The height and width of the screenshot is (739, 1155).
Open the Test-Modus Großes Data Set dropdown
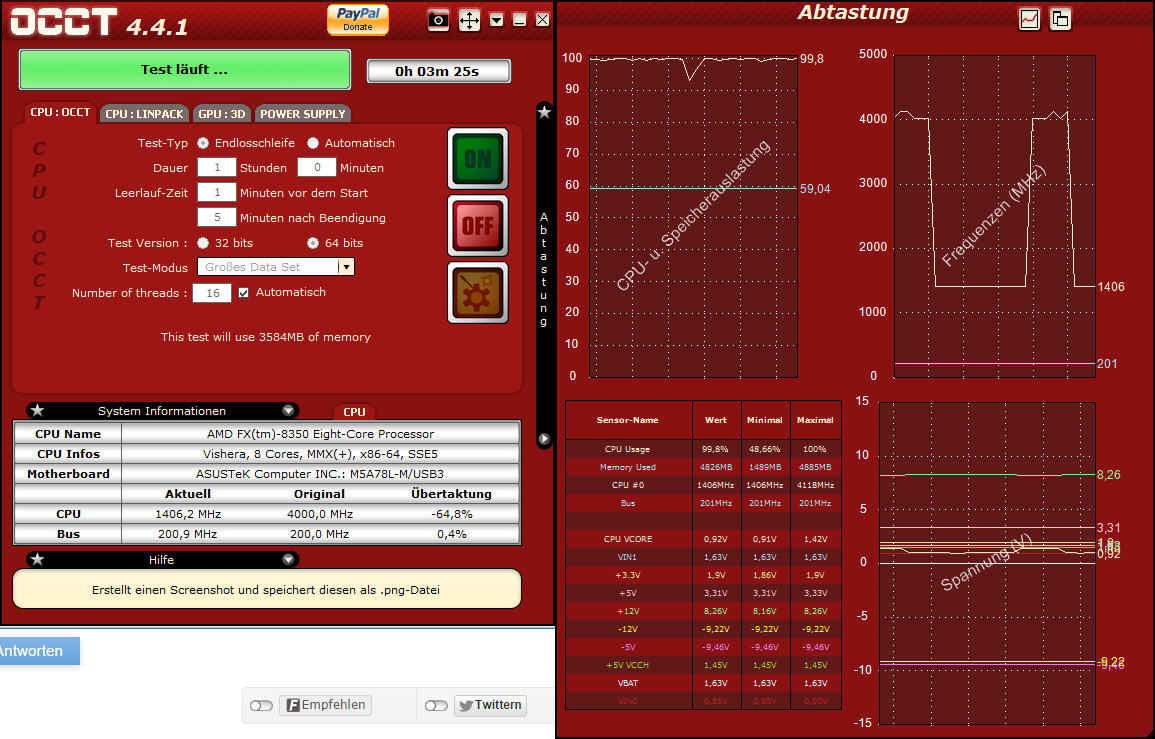[275, 267]
